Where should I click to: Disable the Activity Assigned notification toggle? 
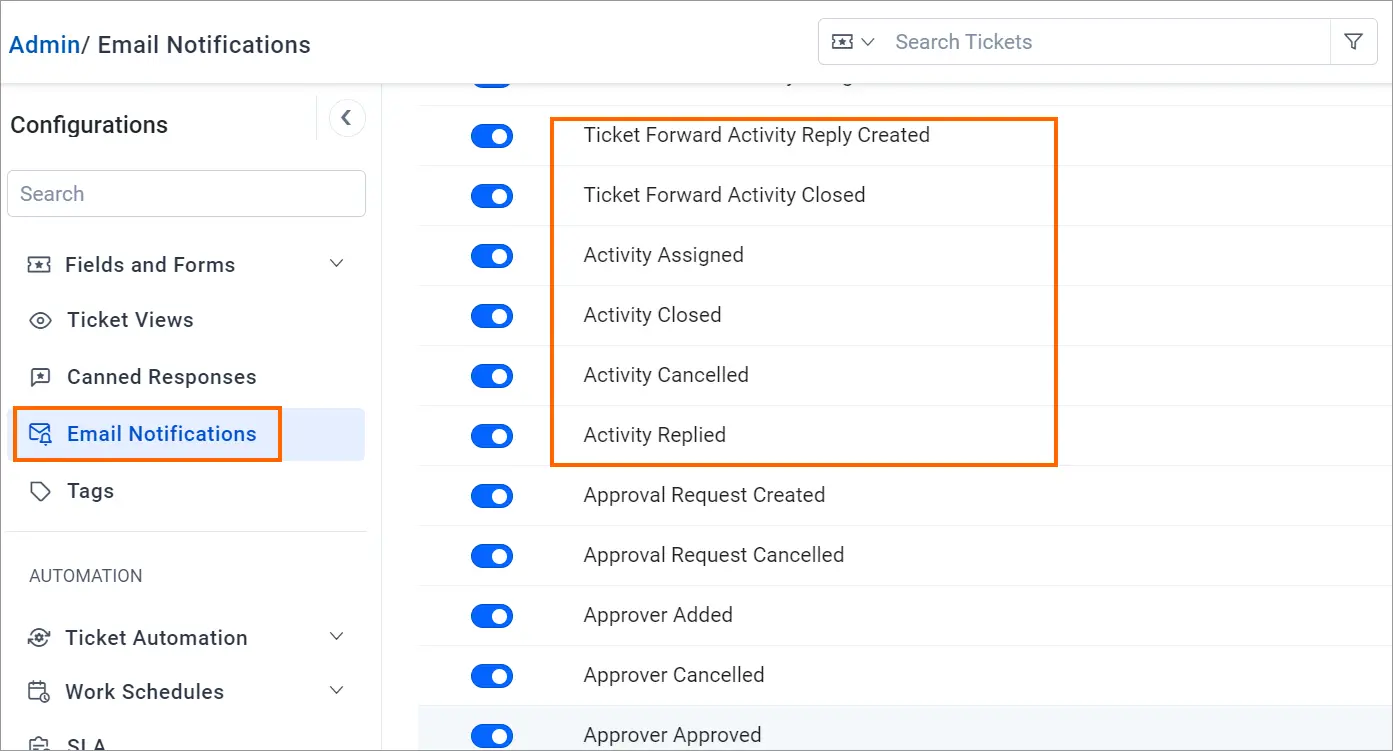[x=492, y=256]
